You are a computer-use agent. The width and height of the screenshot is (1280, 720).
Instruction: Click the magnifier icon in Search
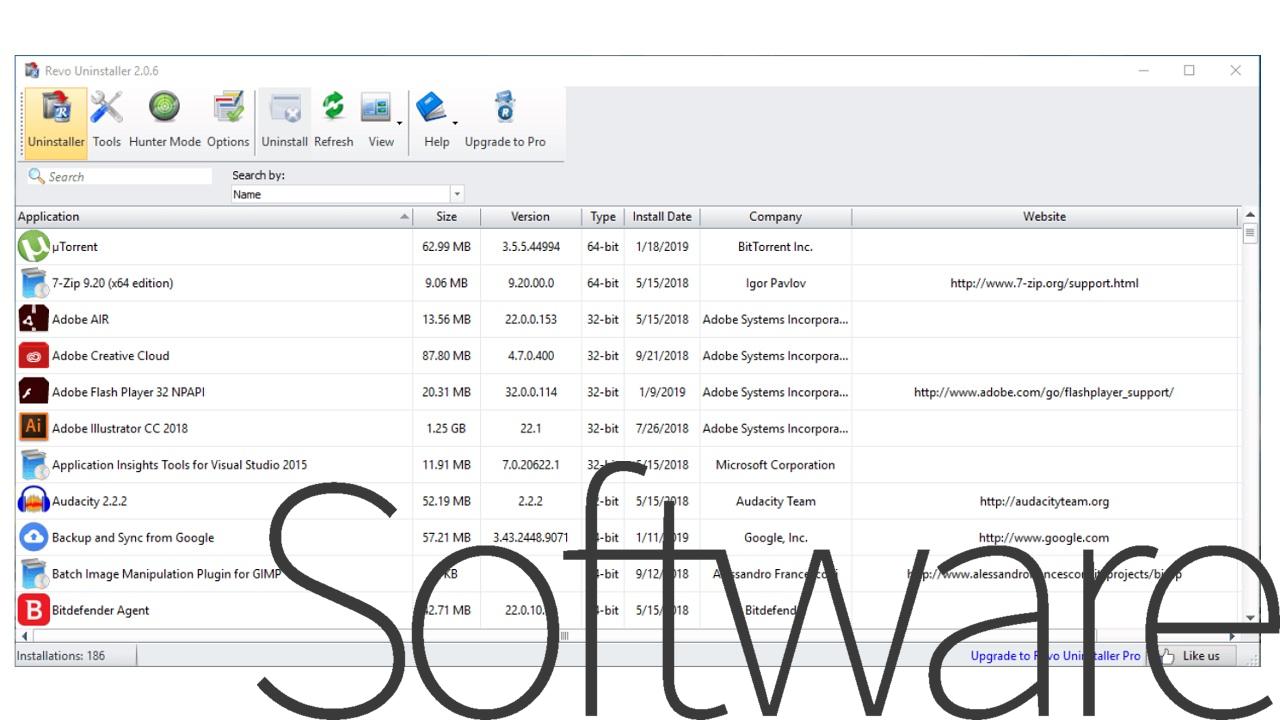[37, 176]
